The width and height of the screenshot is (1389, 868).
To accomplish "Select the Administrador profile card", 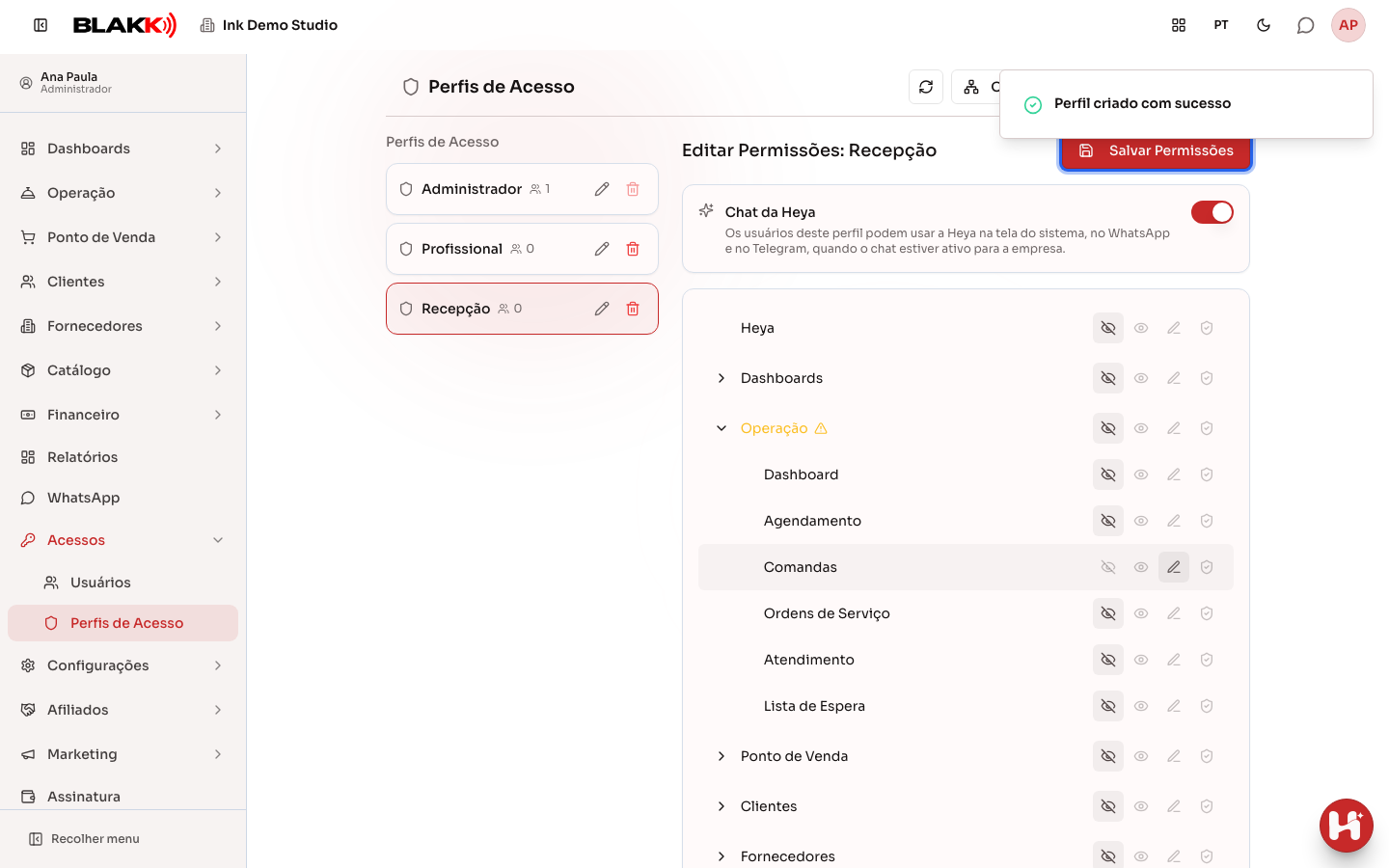I will click(522, 189).
